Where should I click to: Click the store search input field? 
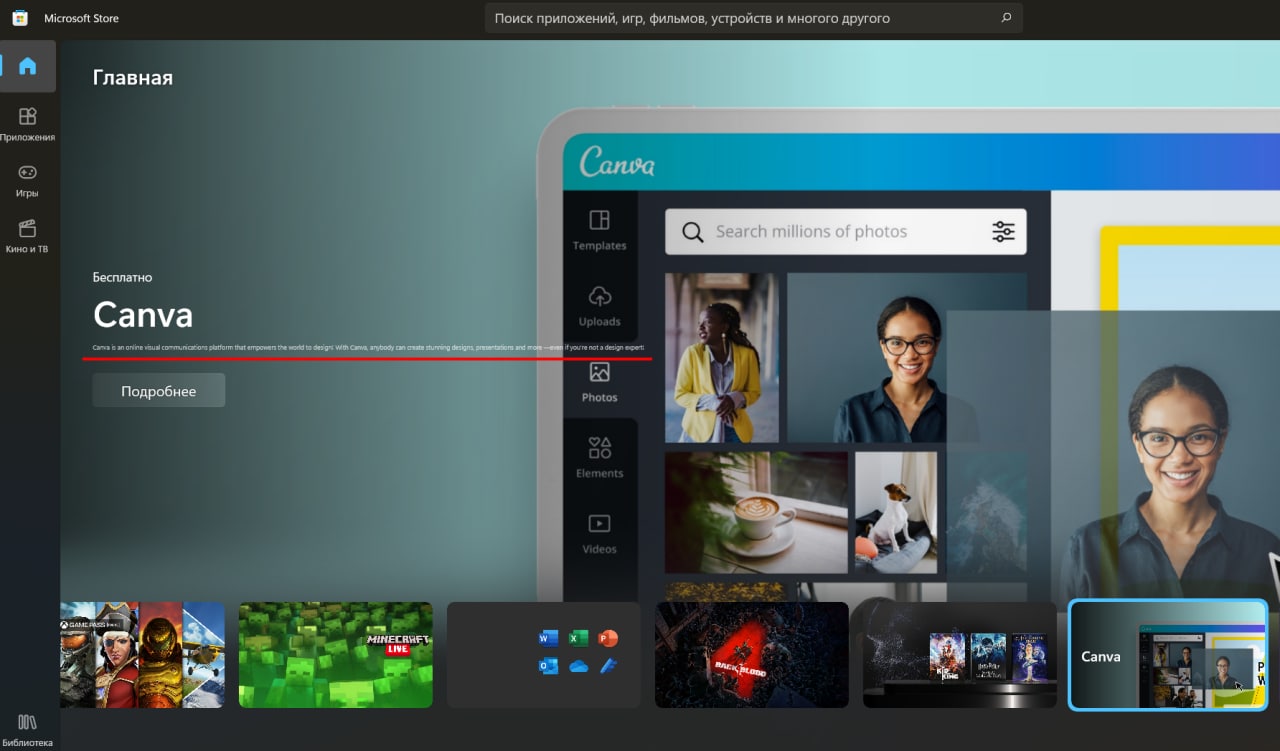pyautogui.click(x=753, y=18)
